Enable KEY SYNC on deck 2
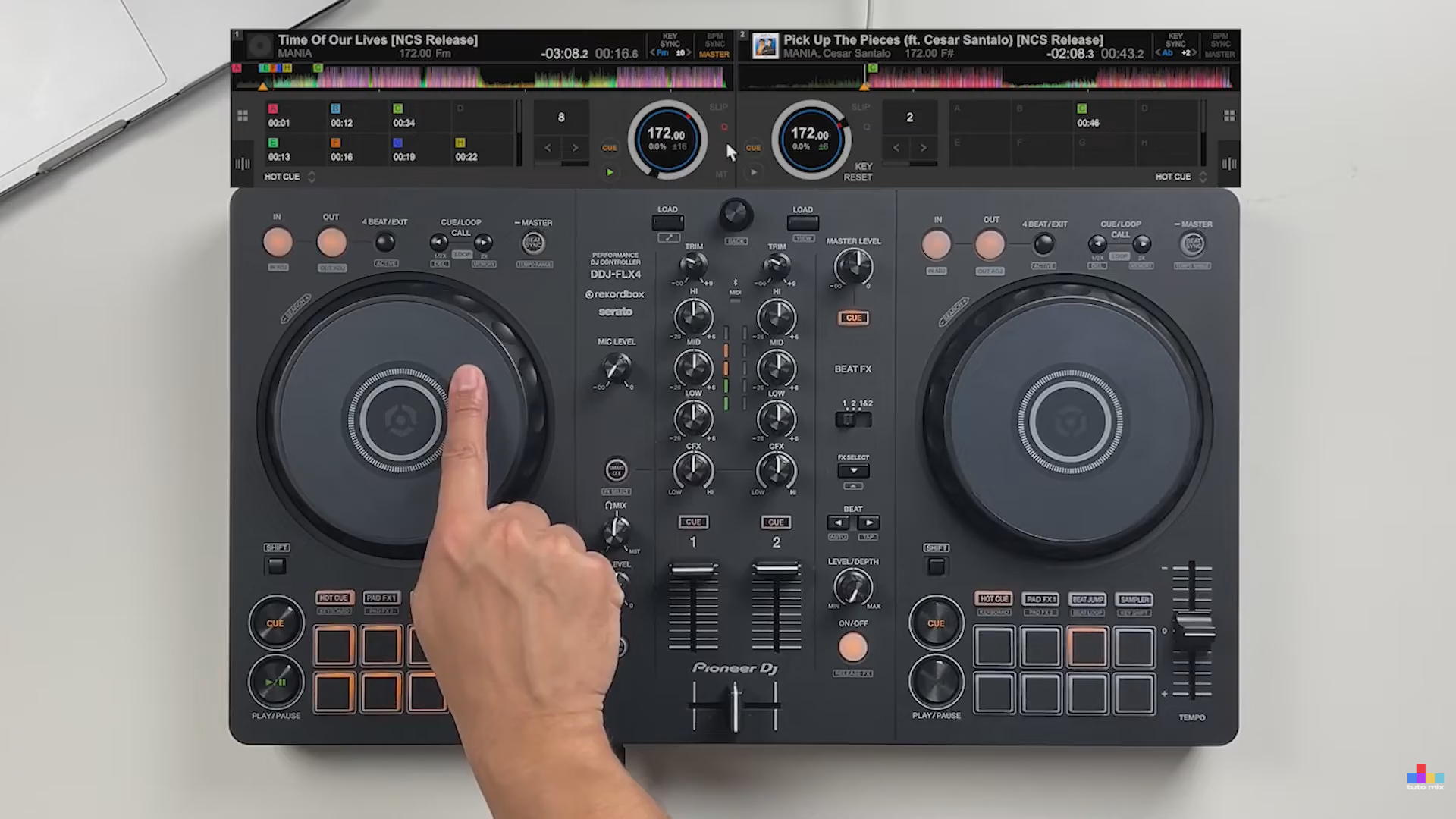This screenshot has height=819, width=1456. tap(1175, 40)
